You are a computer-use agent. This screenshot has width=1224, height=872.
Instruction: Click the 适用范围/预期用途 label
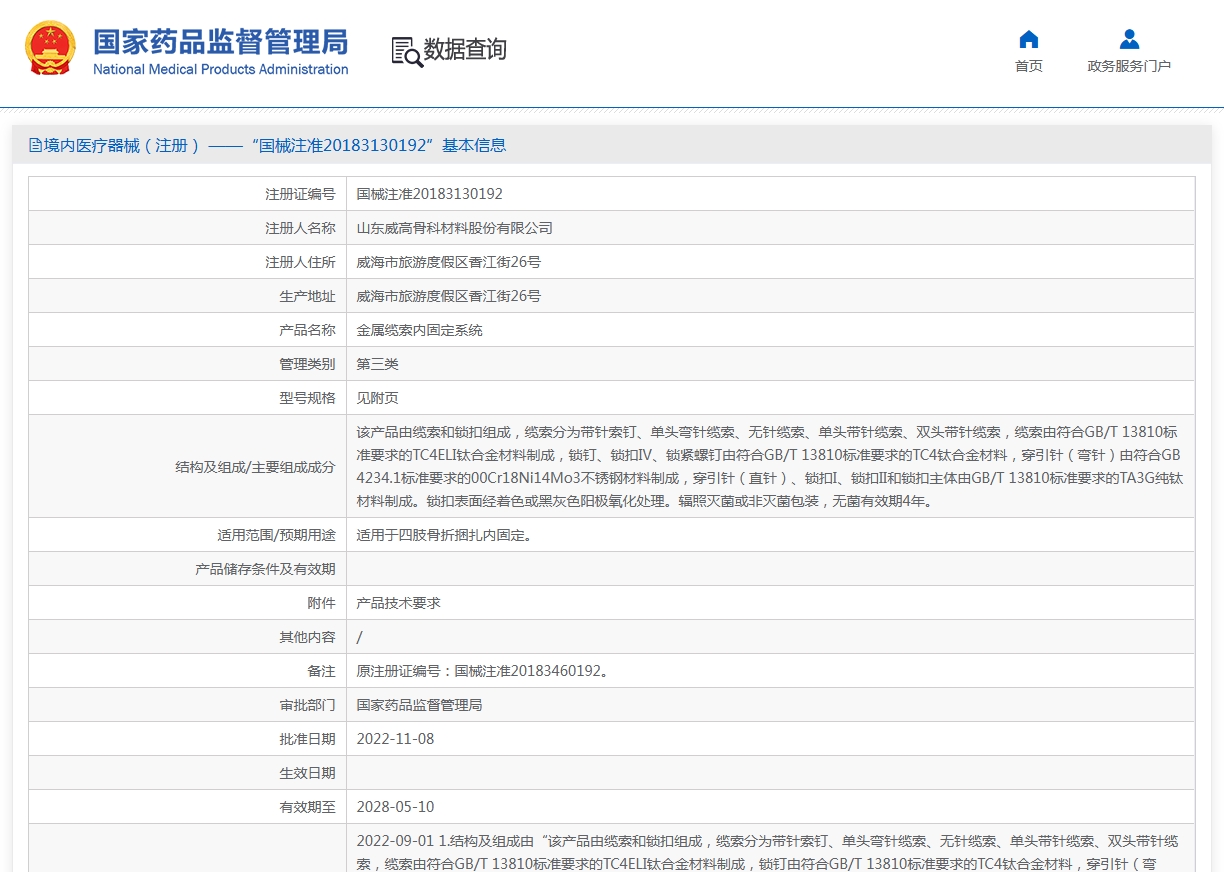276,535
